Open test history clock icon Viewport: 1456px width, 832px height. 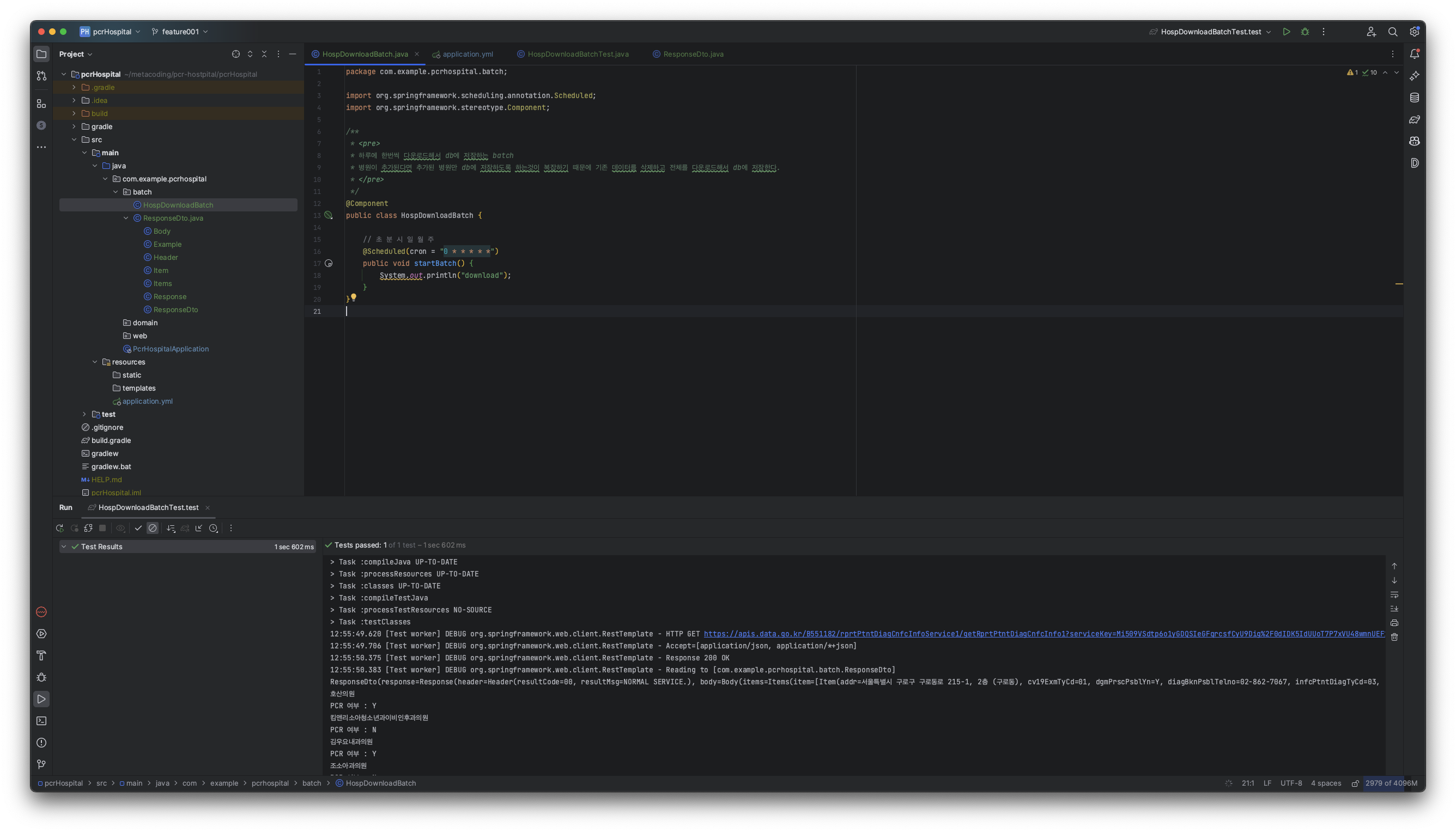tap(214, 529)
